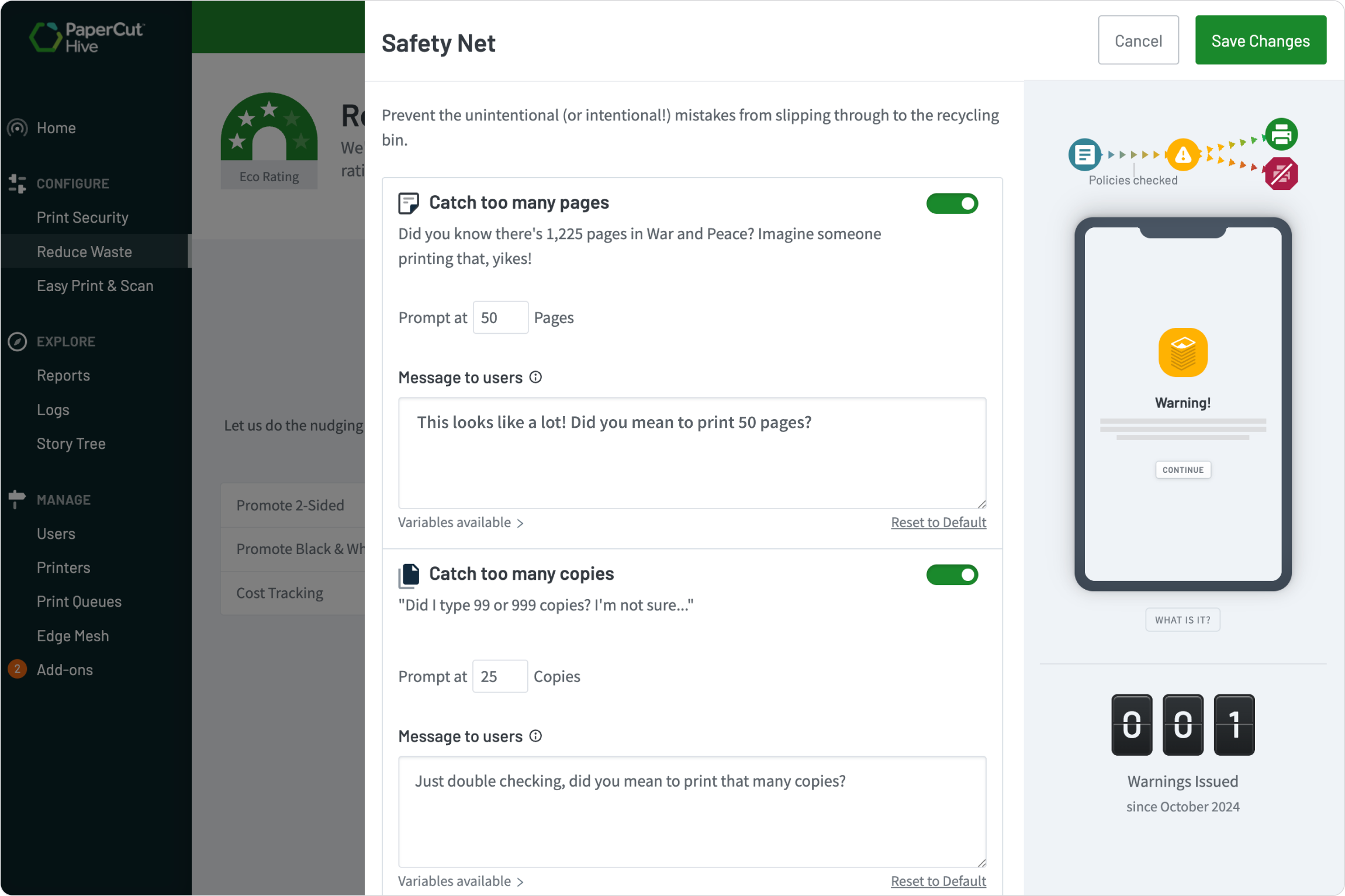Viewport: 1345px width, 896px height.
Task: Click the Manage signpost icon
Action: pyautogui.click(x=16, y=499)
